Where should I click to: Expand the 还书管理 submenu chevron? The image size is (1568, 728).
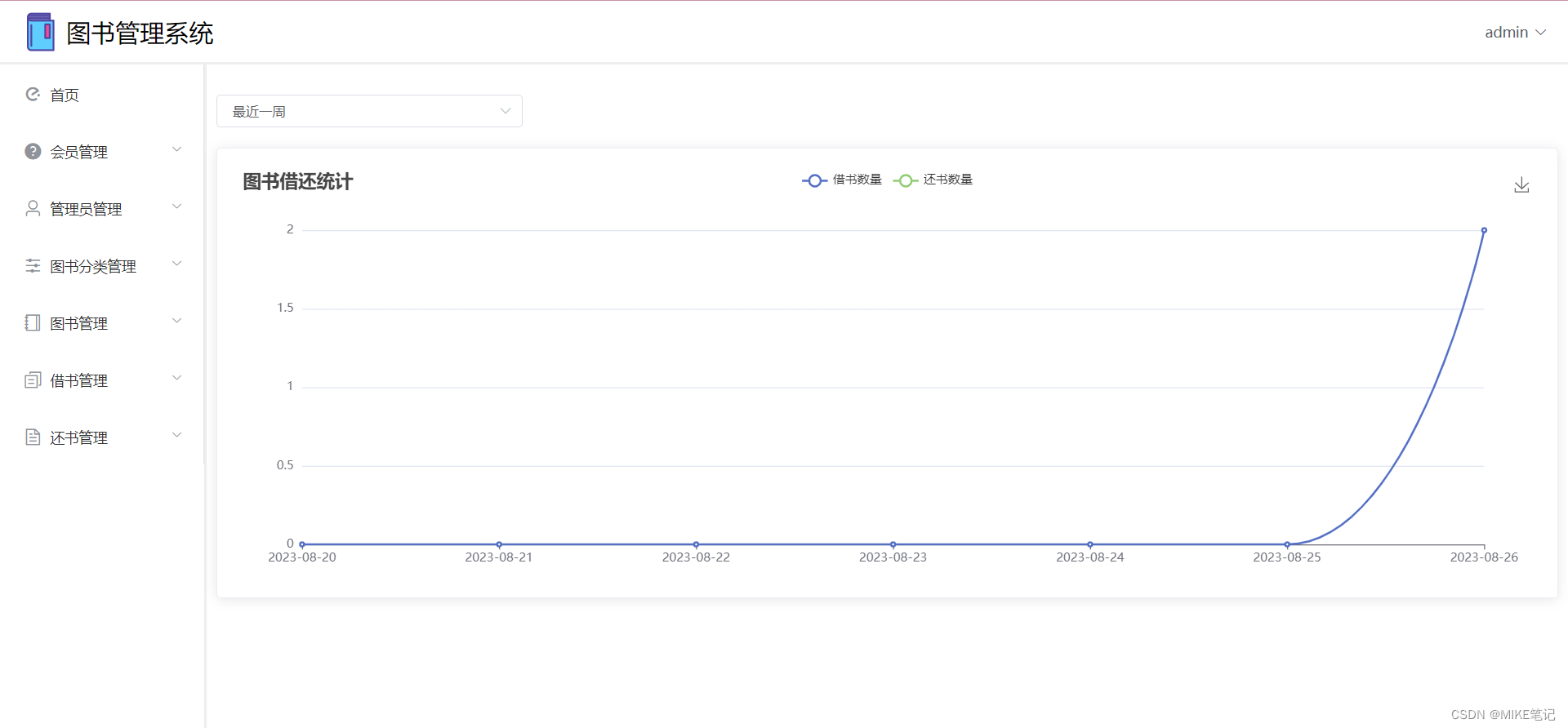[x=176, y=435]
